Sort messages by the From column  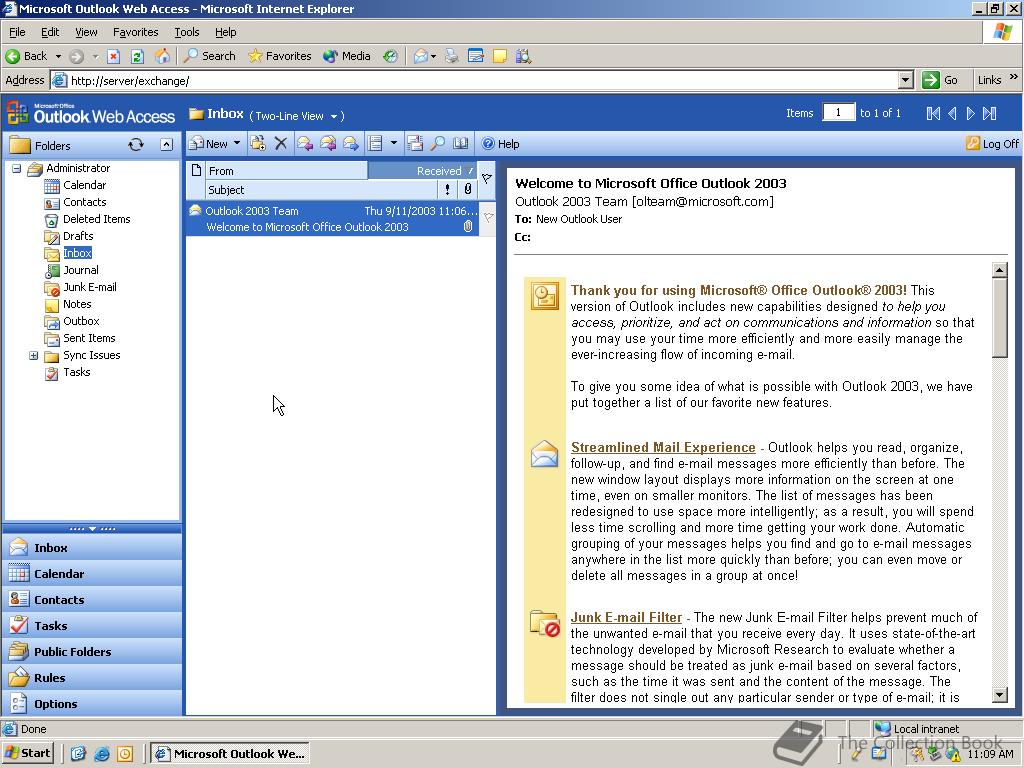286,171
